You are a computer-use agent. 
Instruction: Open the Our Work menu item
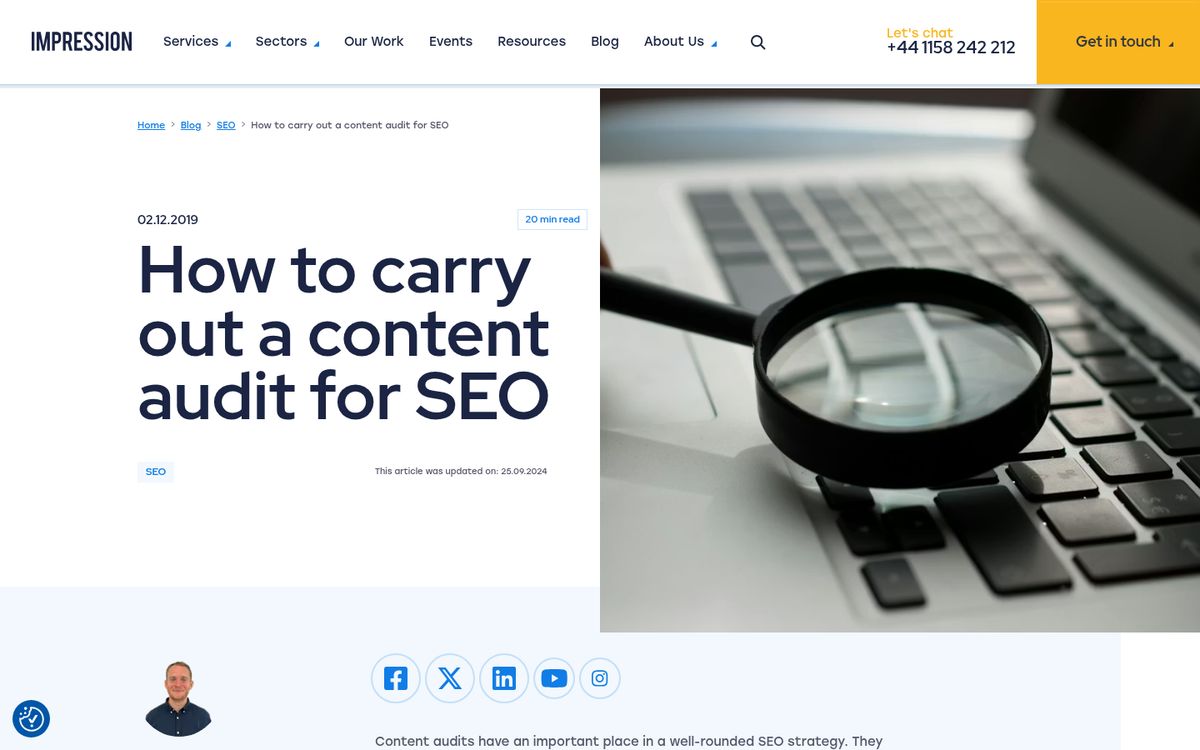[x=374, y=42]
